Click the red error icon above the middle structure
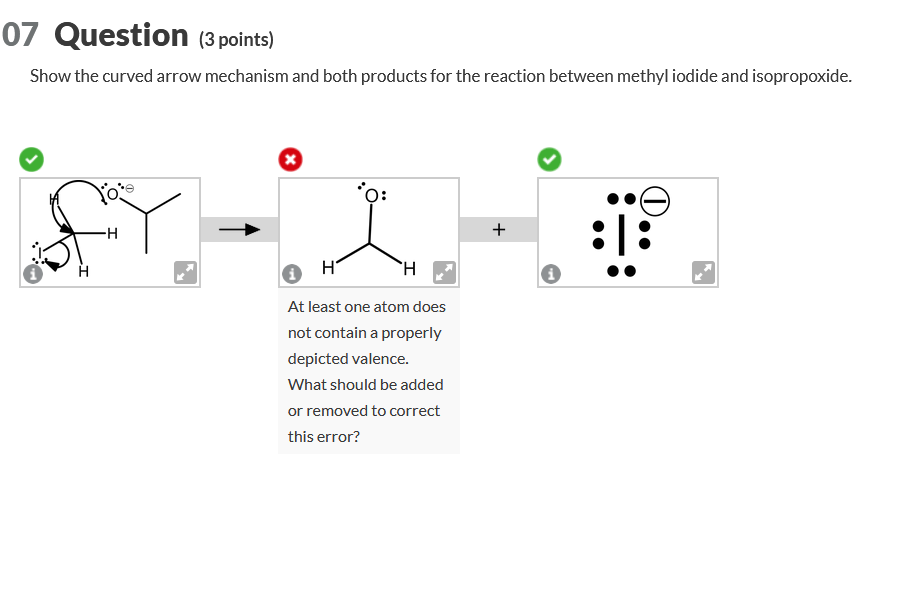 click(291, 159)
